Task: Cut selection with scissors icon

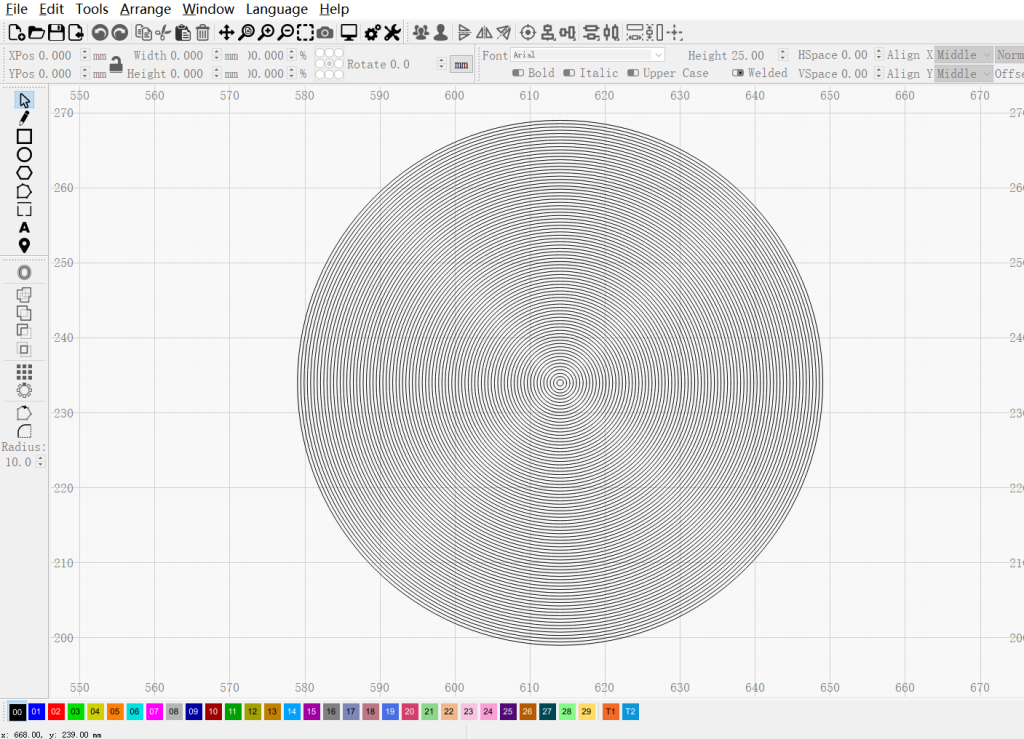Action: 163,33
